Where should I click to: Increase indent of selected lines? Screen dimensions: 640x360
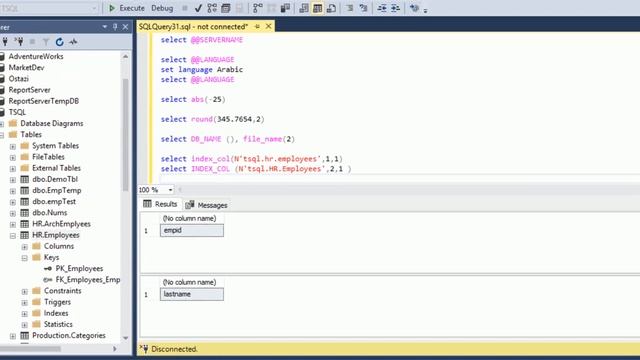click(395, 8)
